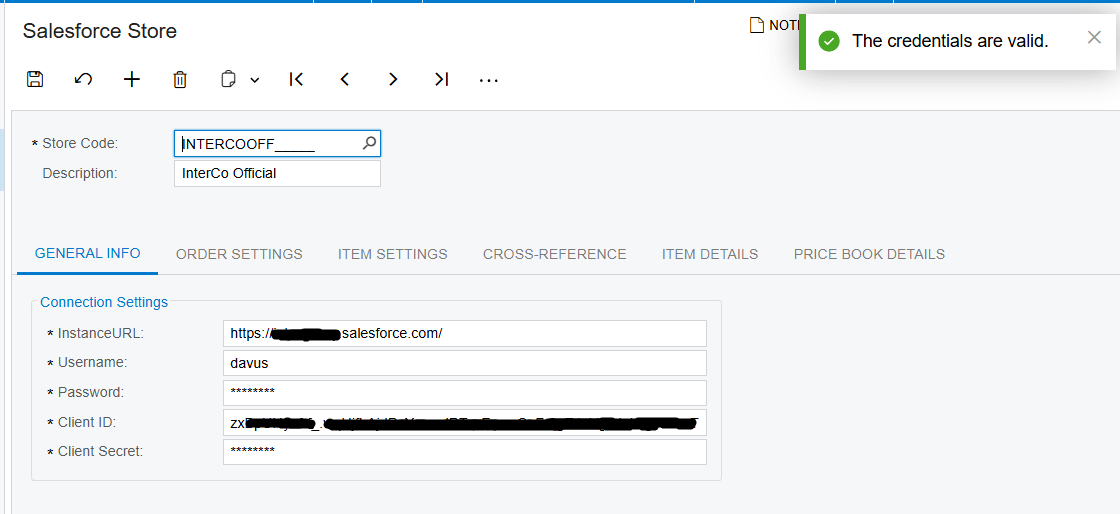This screenshot has height=514, width=1120.
Task: Open the Price Book Details tab
Action: tap(869, 254)
